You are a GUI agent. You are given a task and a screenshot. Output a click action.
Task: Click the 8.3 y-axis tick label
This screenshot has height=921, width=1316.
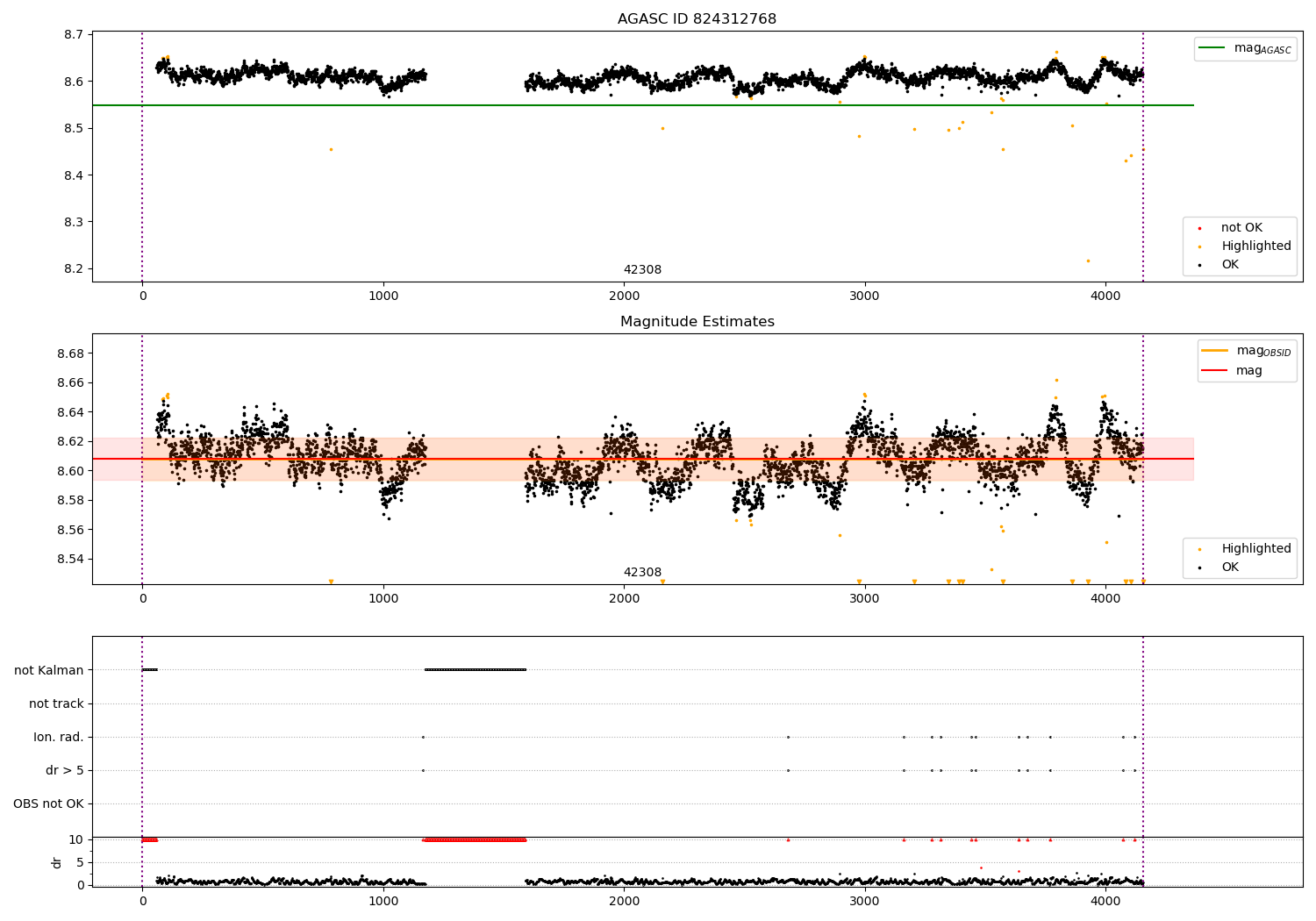[x=74, y=222]
